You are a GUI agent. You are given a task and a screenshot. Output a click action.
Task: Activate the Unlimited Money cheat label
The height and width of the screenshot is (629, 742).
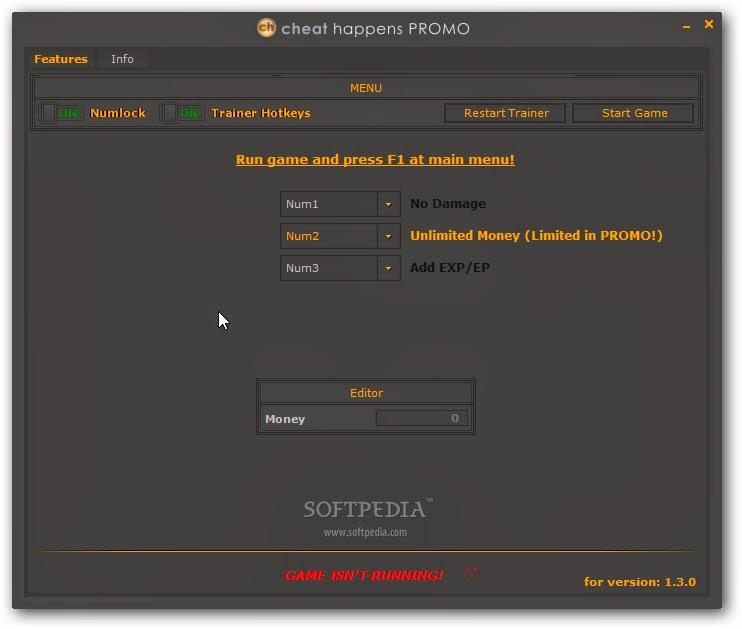pyautogui.click(x=536, y=236)
